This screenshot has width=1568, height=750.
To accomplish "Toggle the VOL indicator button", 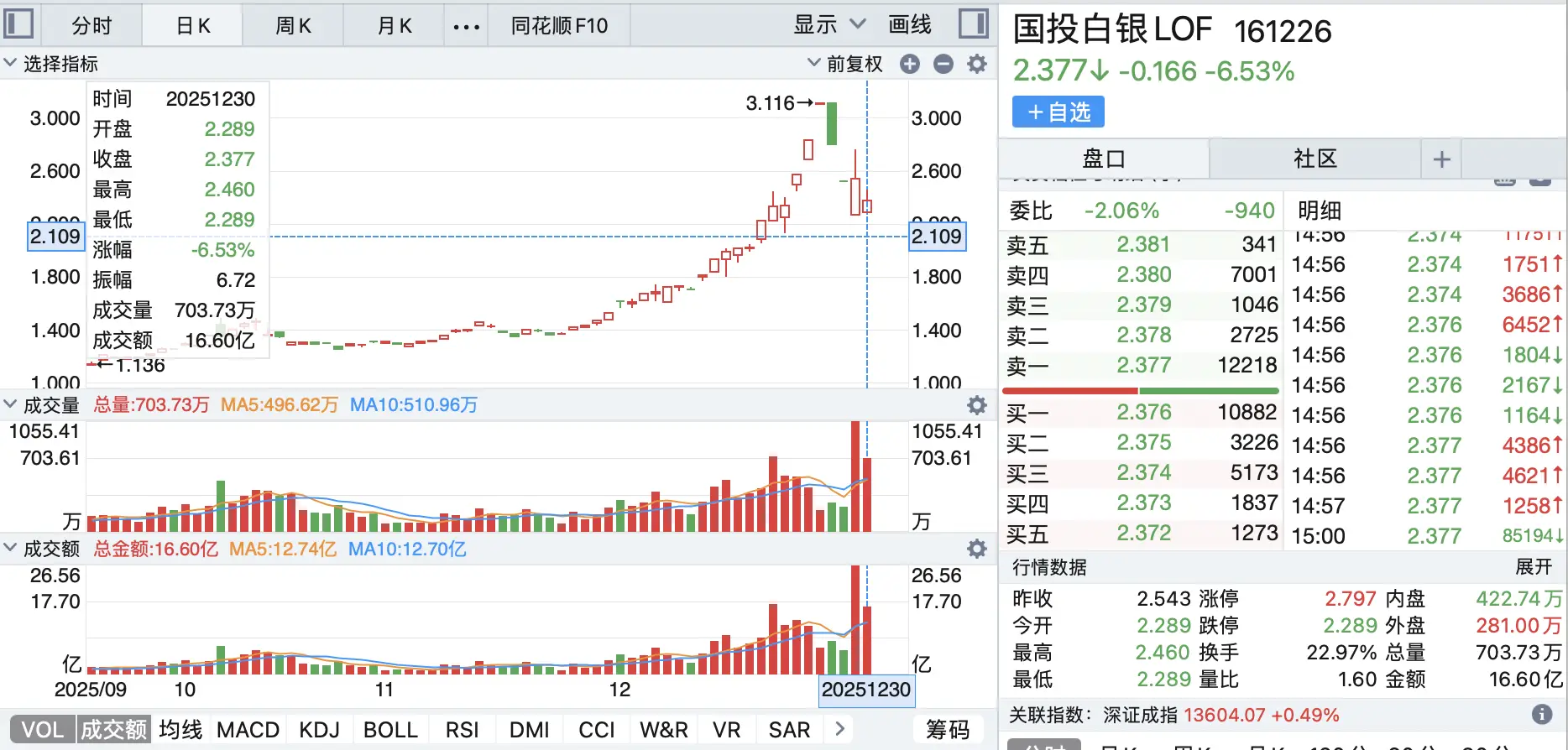I will [x=43, y=729].
